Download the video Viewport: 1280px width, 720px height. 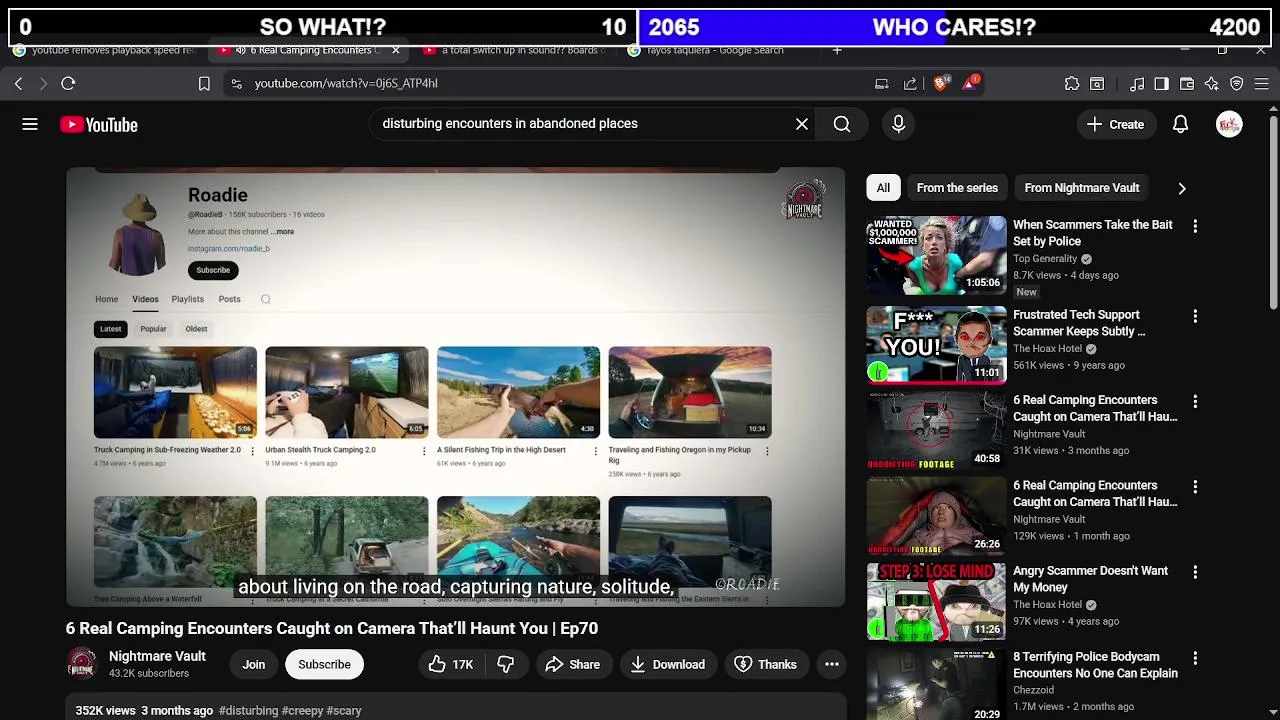pos(667,664)
